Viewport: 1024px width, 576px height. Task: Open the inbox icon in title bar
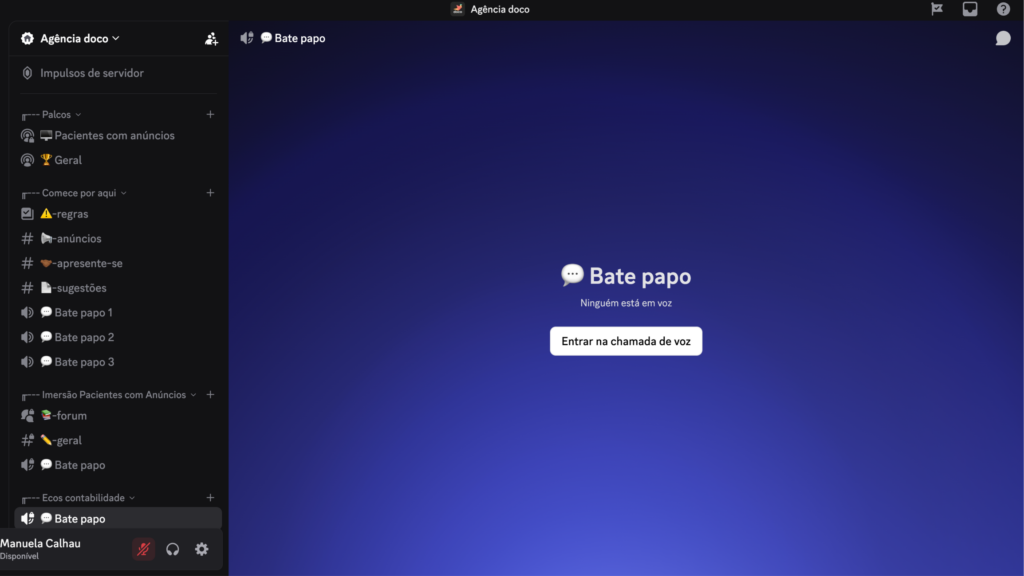click(x=970, y=9)
